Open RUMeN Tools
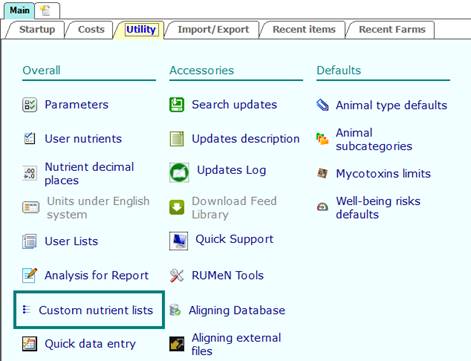This screenshot has width=471, height=361. 228,275
